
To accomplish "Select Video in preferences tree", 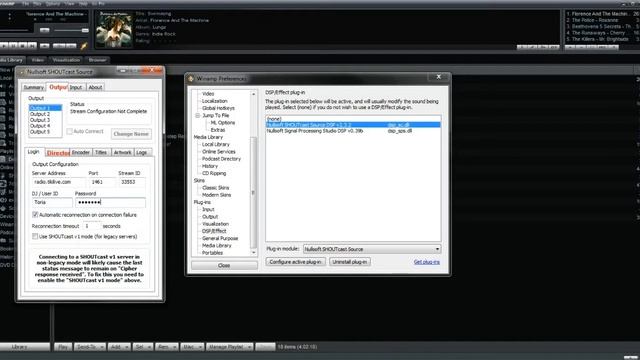I will pos(208,94).
